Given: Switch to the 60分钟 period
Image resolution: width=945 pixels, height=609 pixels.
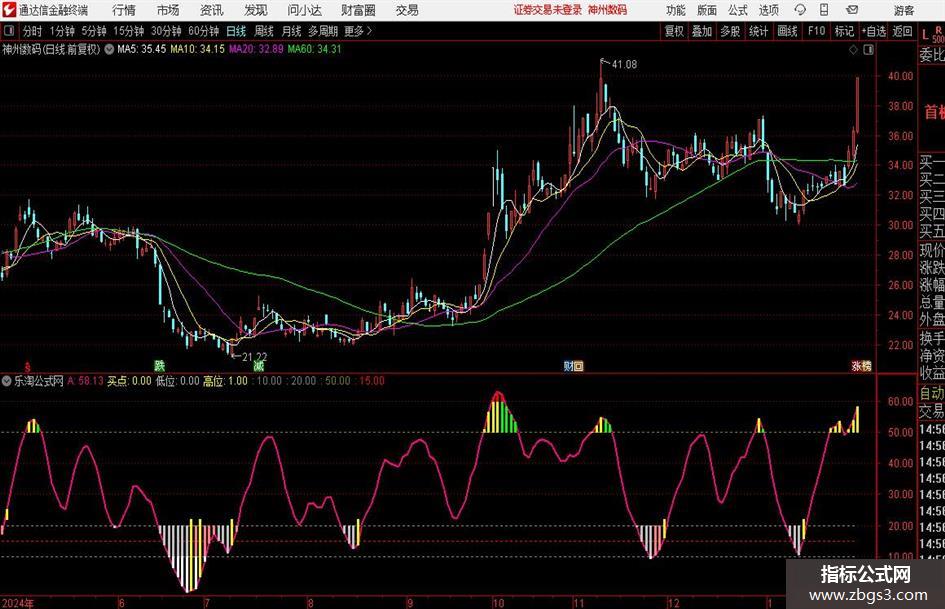Looking at the screenshot, I should [x=203, y=31].
